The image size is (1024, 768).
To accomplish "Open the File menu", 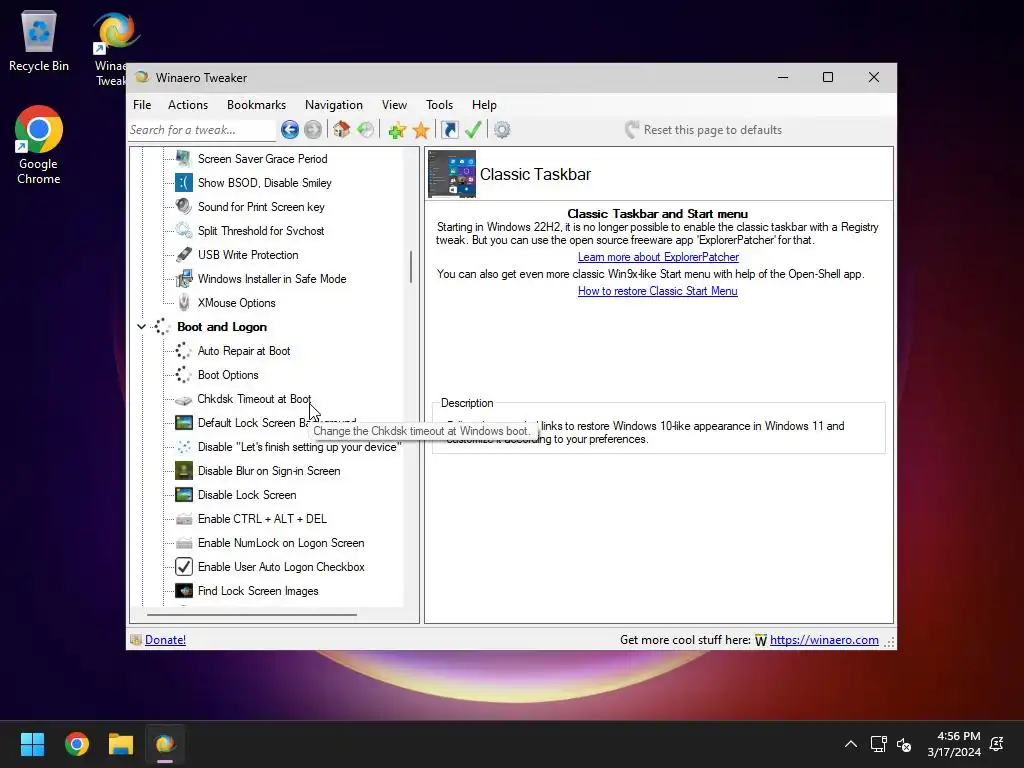I will (x=142, y=104).
